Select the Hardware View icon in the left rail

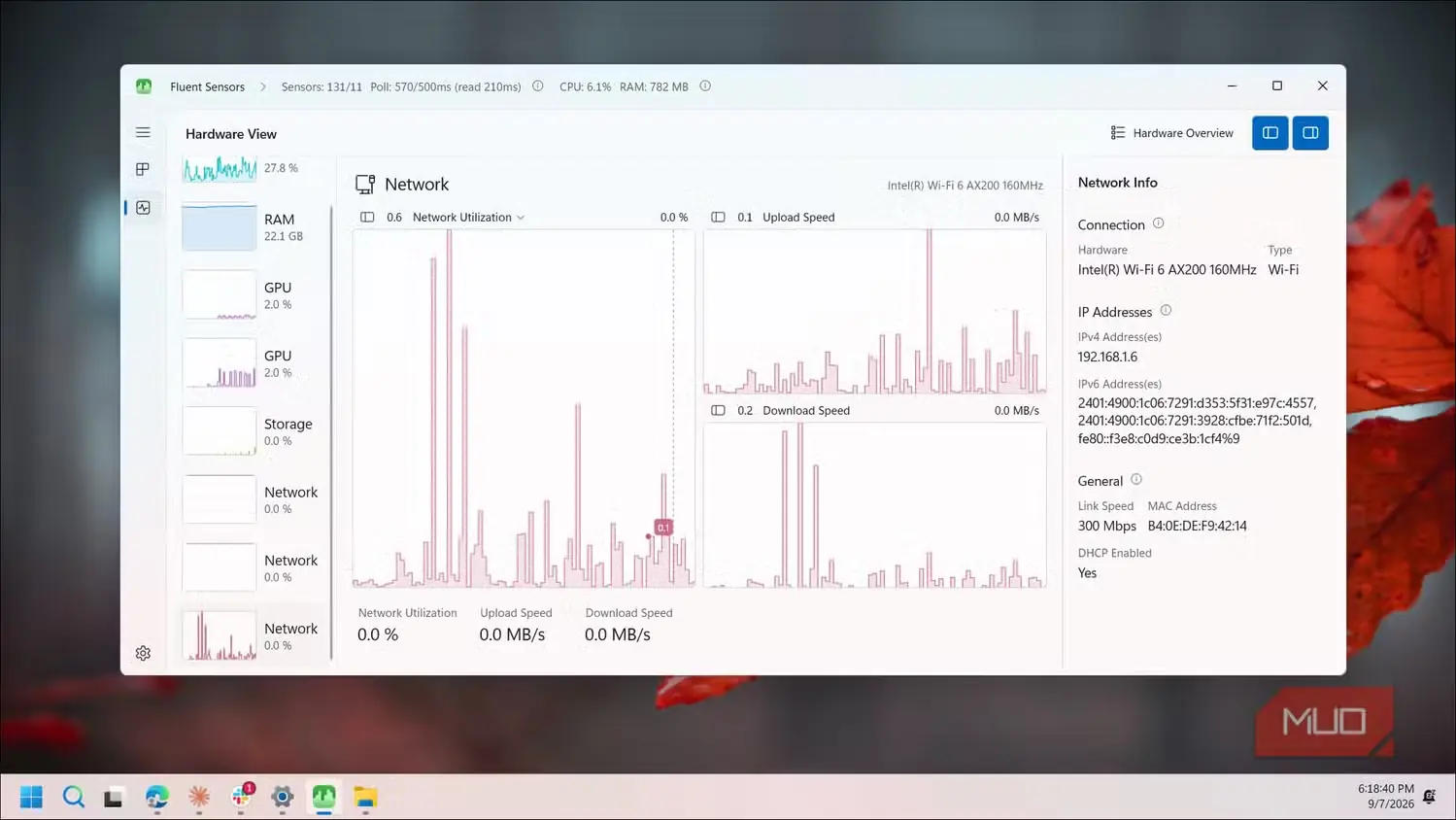click(x=143, y=207)
